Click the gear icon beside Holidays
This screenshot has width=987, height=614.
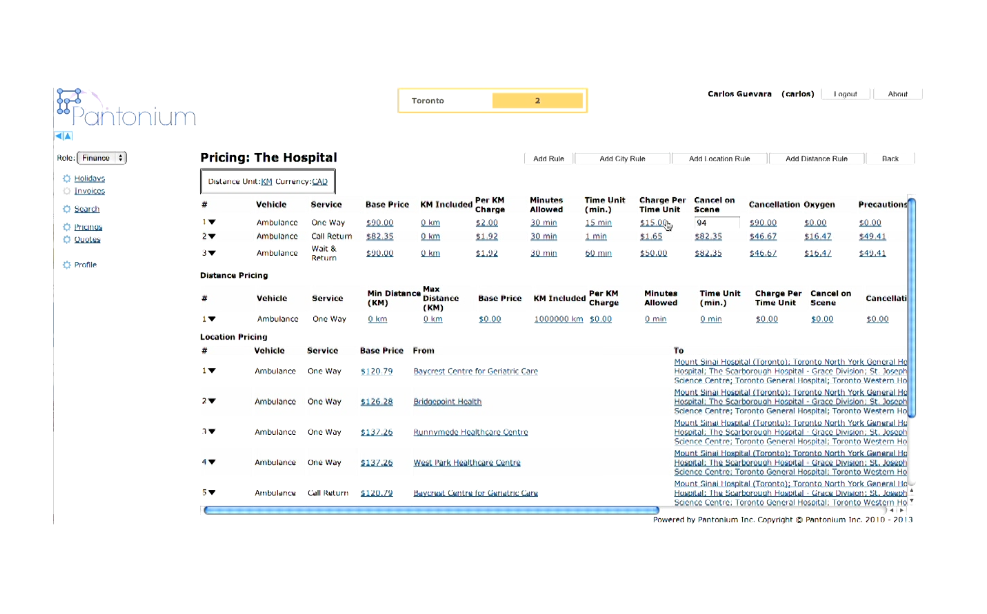click(x=66, y=178)
